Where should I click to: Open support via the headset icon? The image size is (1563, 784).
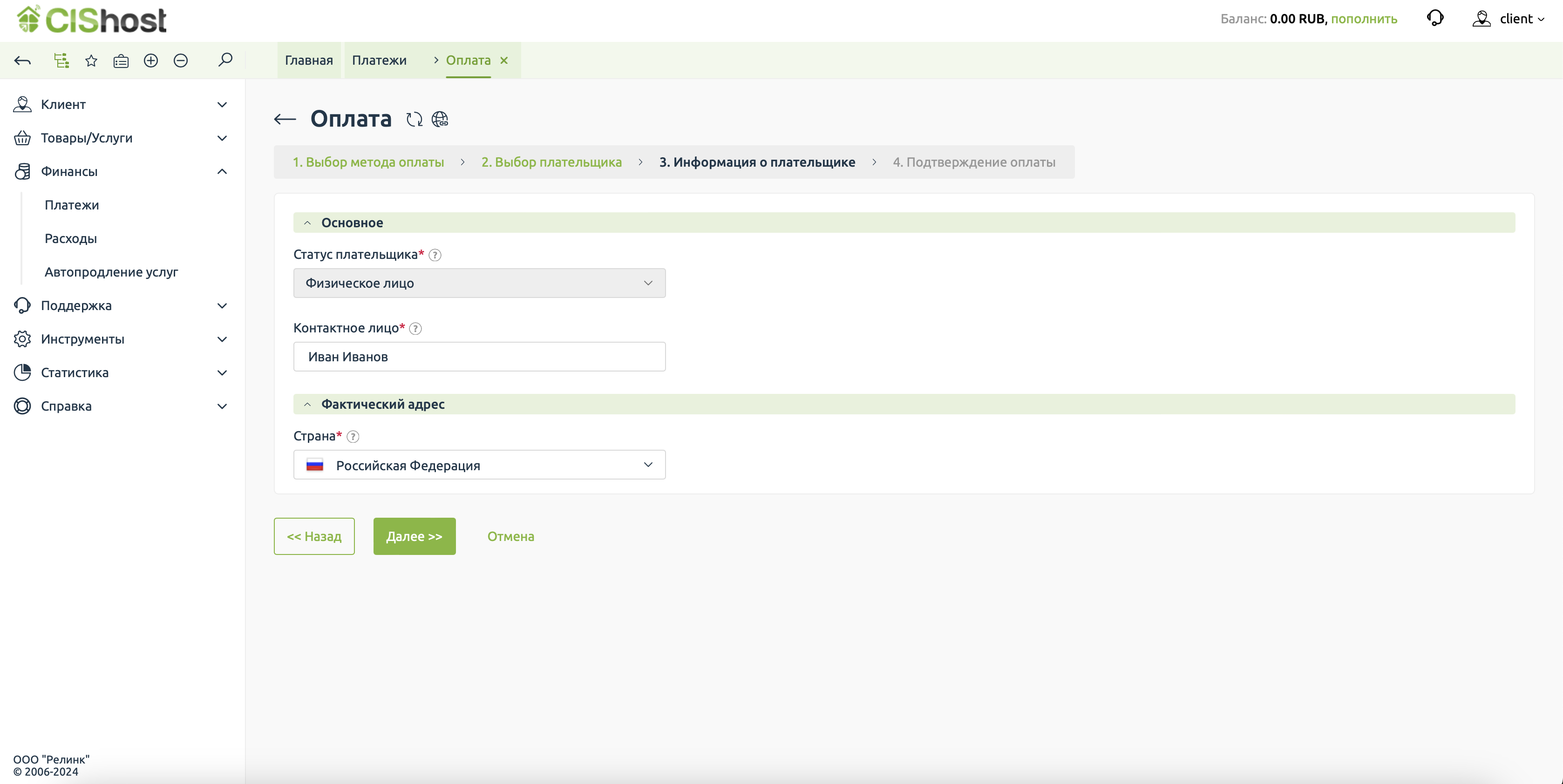click(x=1435, y=18)
